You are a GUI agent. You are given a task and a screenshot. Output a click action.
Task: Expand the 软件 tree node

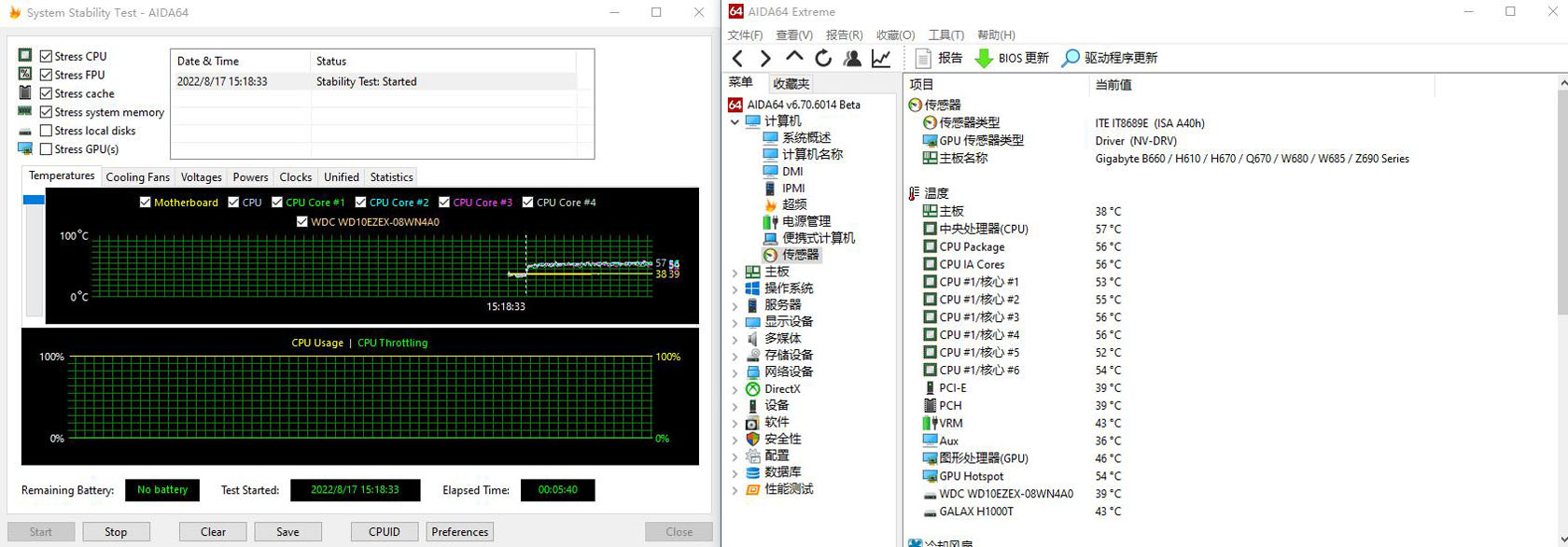click(x=735, y=423)
